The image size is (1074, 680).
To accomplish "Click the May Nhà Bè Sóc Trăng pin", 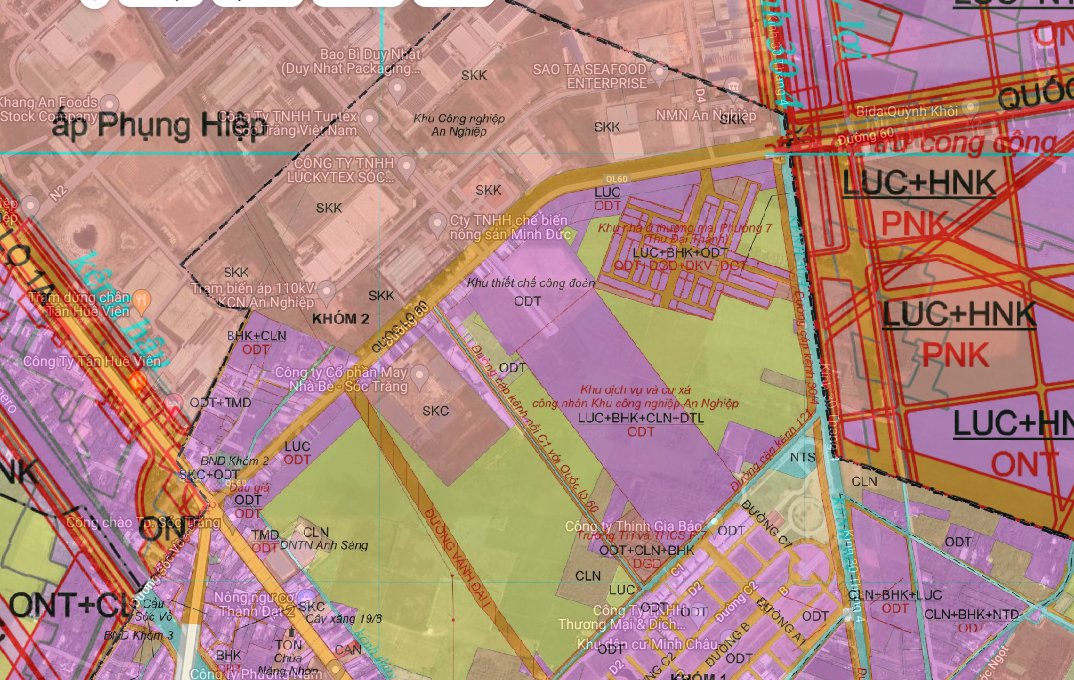I will tap(419, 376).
